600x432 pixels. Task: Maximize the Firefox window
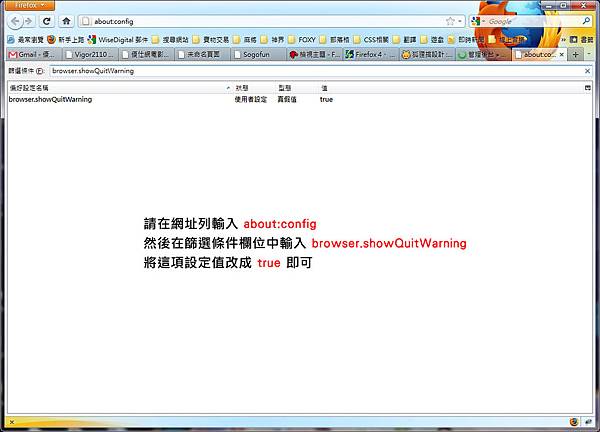[x=563, y=5]
